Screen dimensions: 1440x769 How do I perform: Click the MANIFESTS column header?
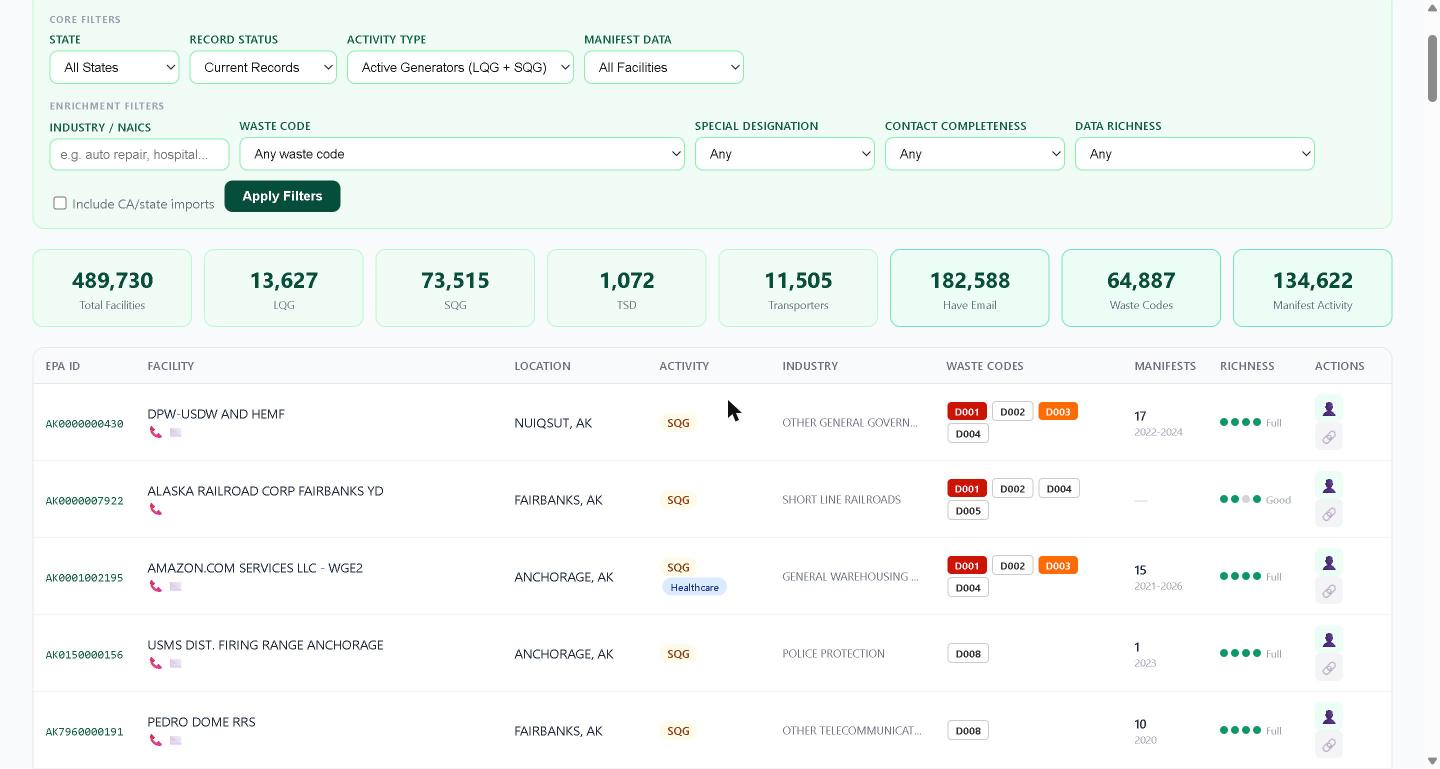(x=1165, y=366)
